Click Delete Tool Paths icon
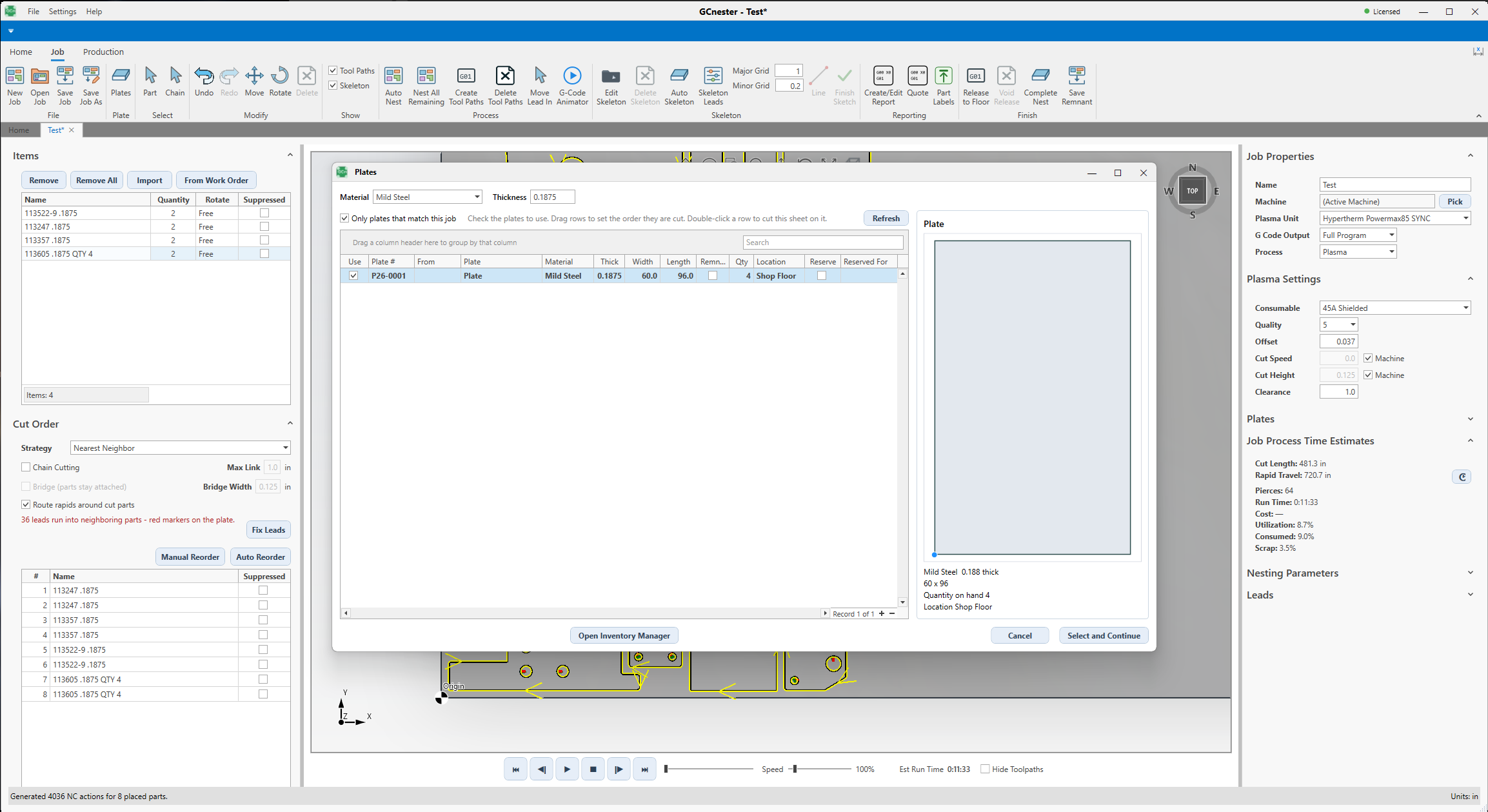Screen dimensions: 1488x812 pos(505,85)
